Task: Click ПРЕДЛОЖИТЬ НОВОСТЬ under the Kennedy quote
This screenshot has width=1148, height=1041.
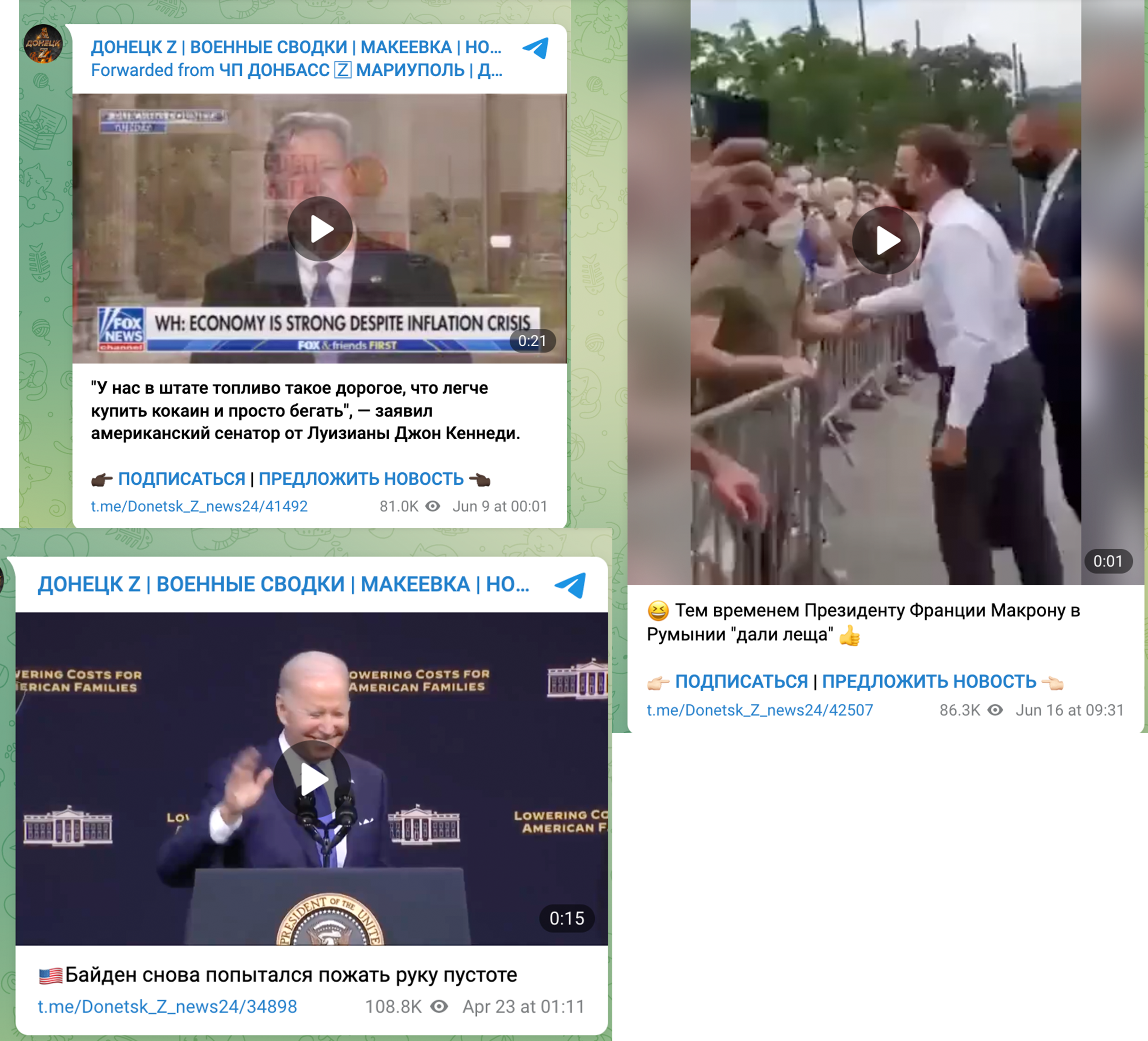Action: 361,479
